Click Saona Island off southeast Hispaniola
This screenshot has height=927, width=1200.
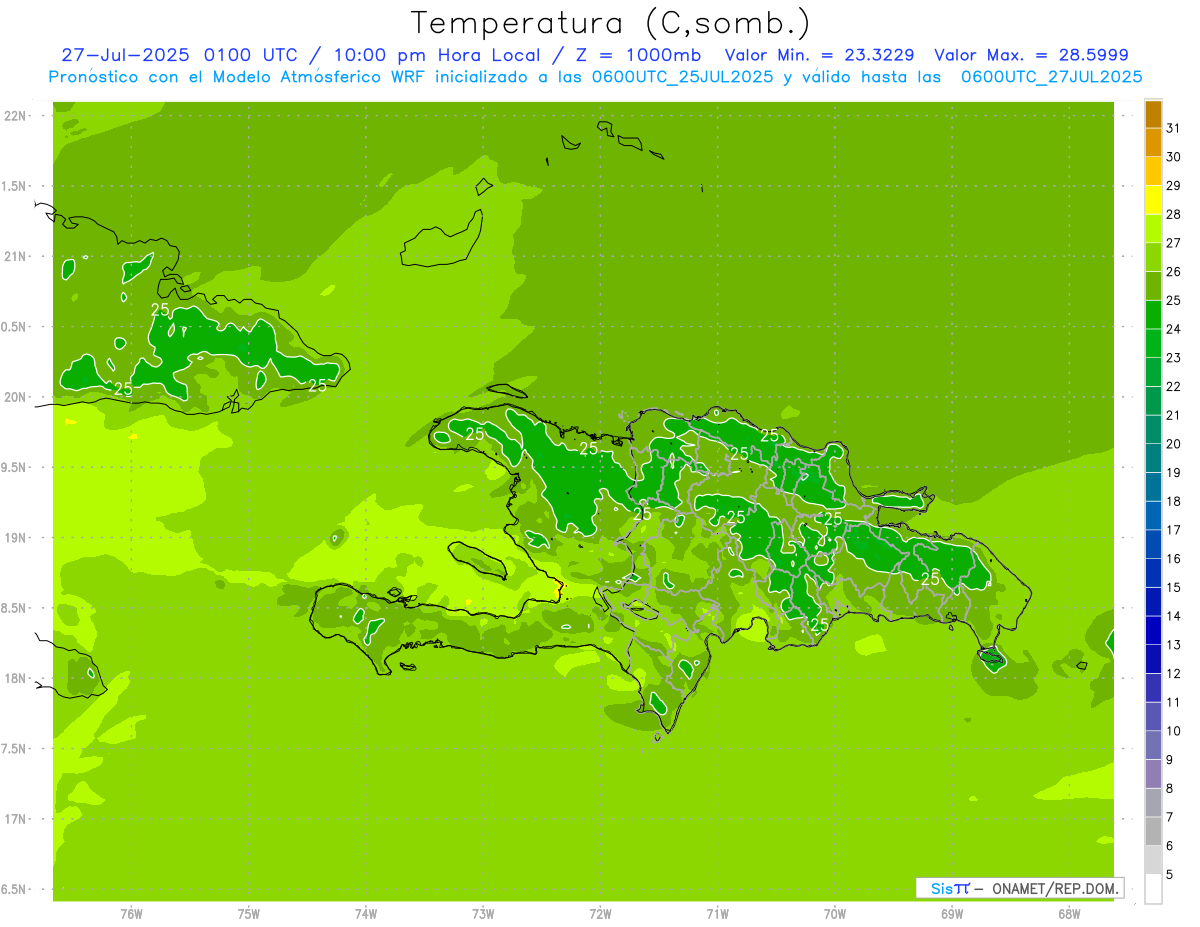point(991,658)
